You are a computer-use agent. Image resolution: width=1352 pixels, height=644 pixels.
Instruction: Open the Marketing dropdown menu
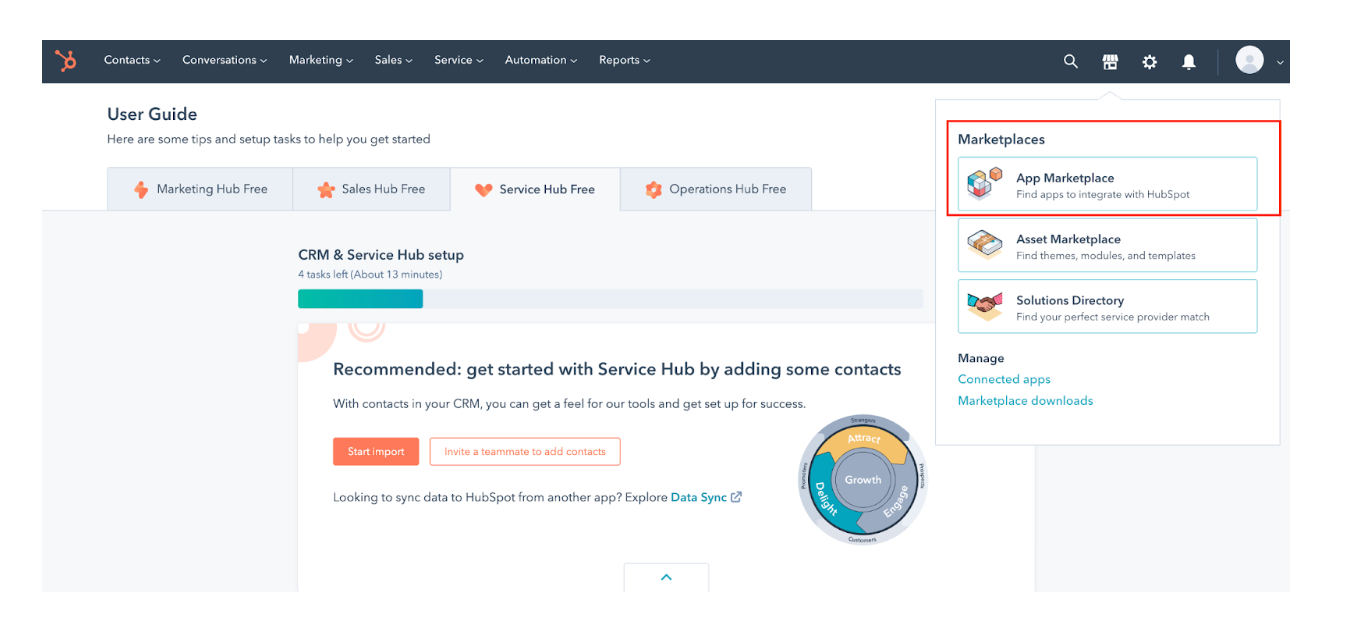321,60
